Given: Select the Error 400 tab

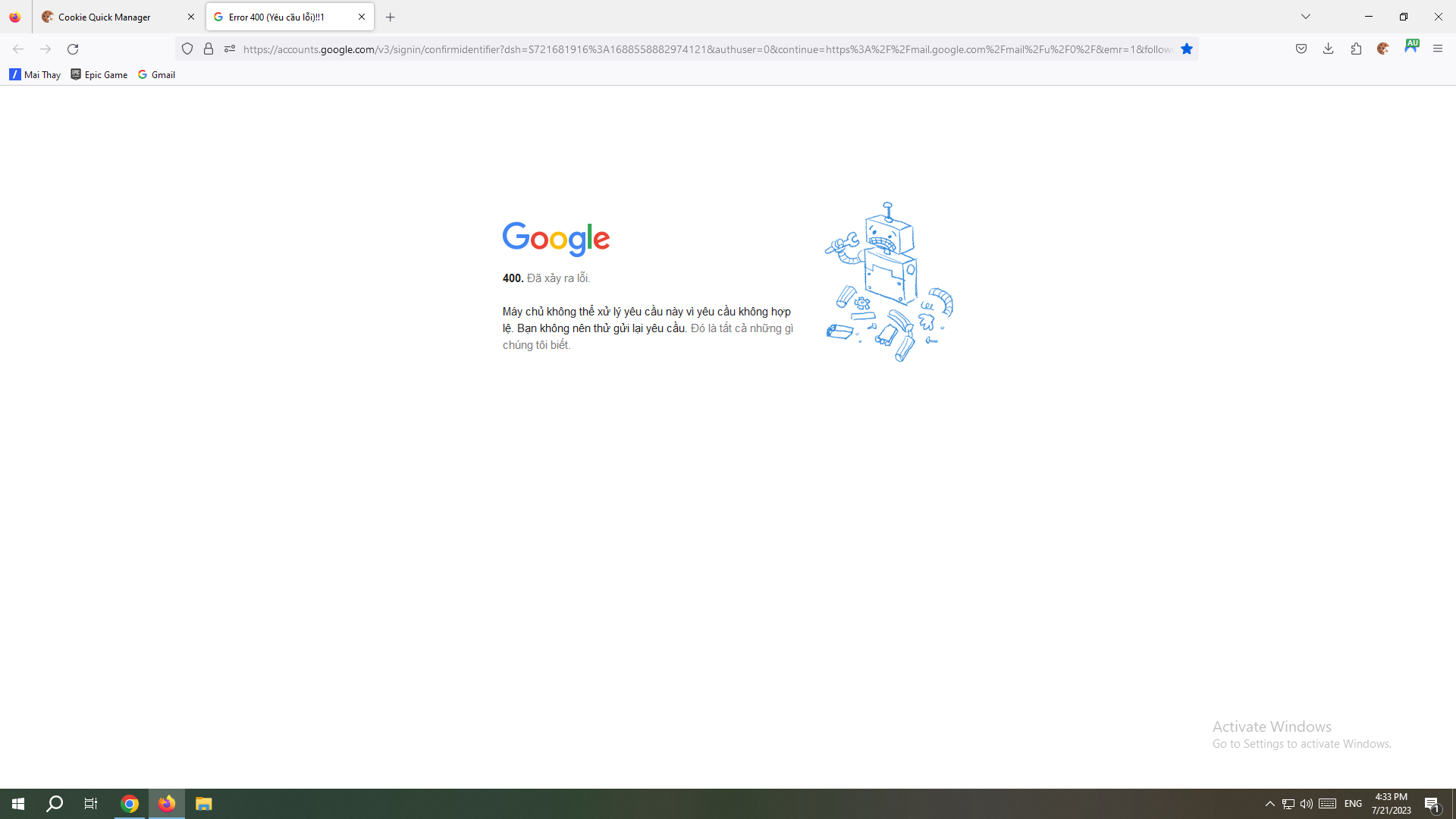Looking at the screenshot, I should coord(290,17).
